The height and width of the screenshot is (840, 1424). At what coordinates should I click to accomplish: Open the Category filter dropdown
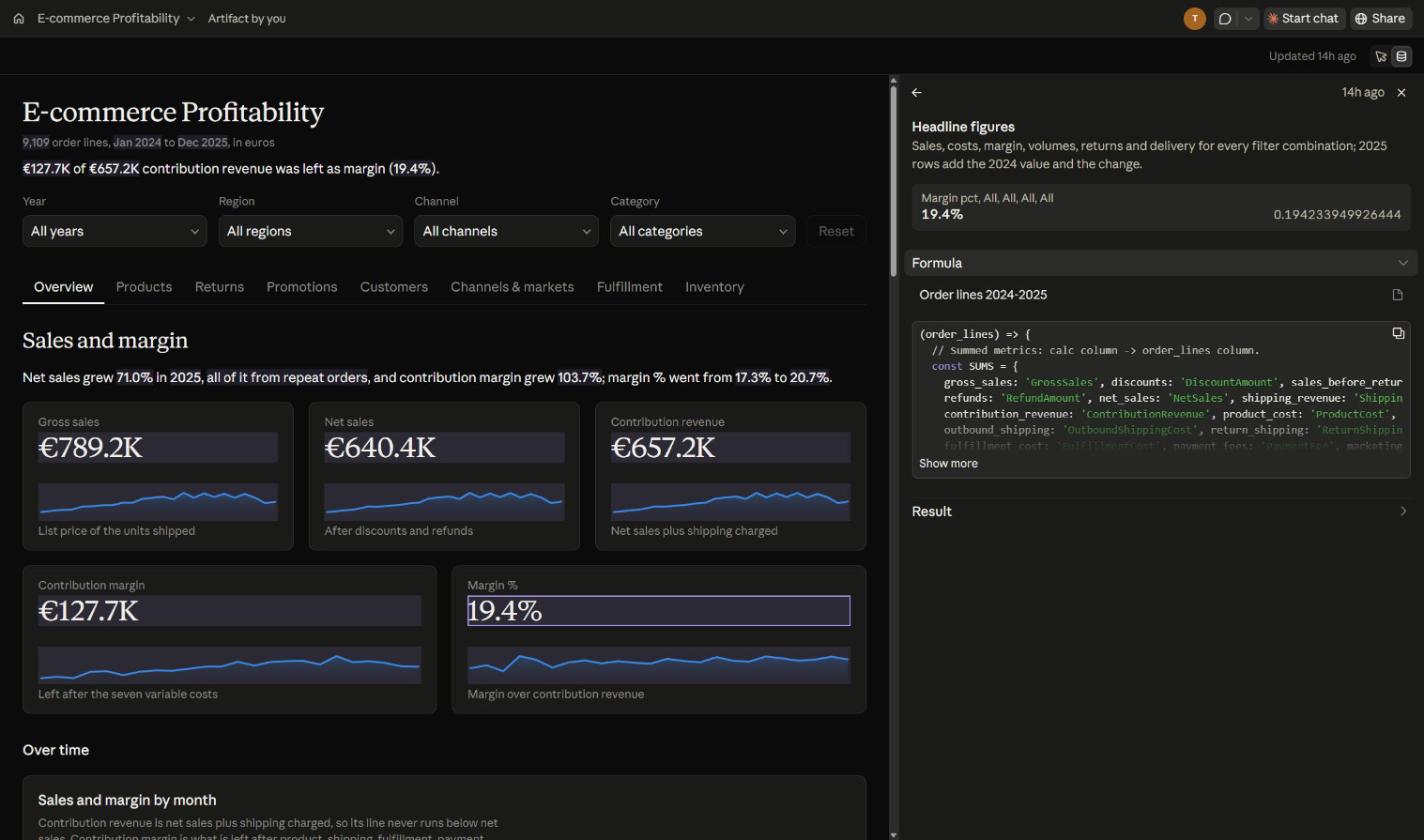[703, 231]
